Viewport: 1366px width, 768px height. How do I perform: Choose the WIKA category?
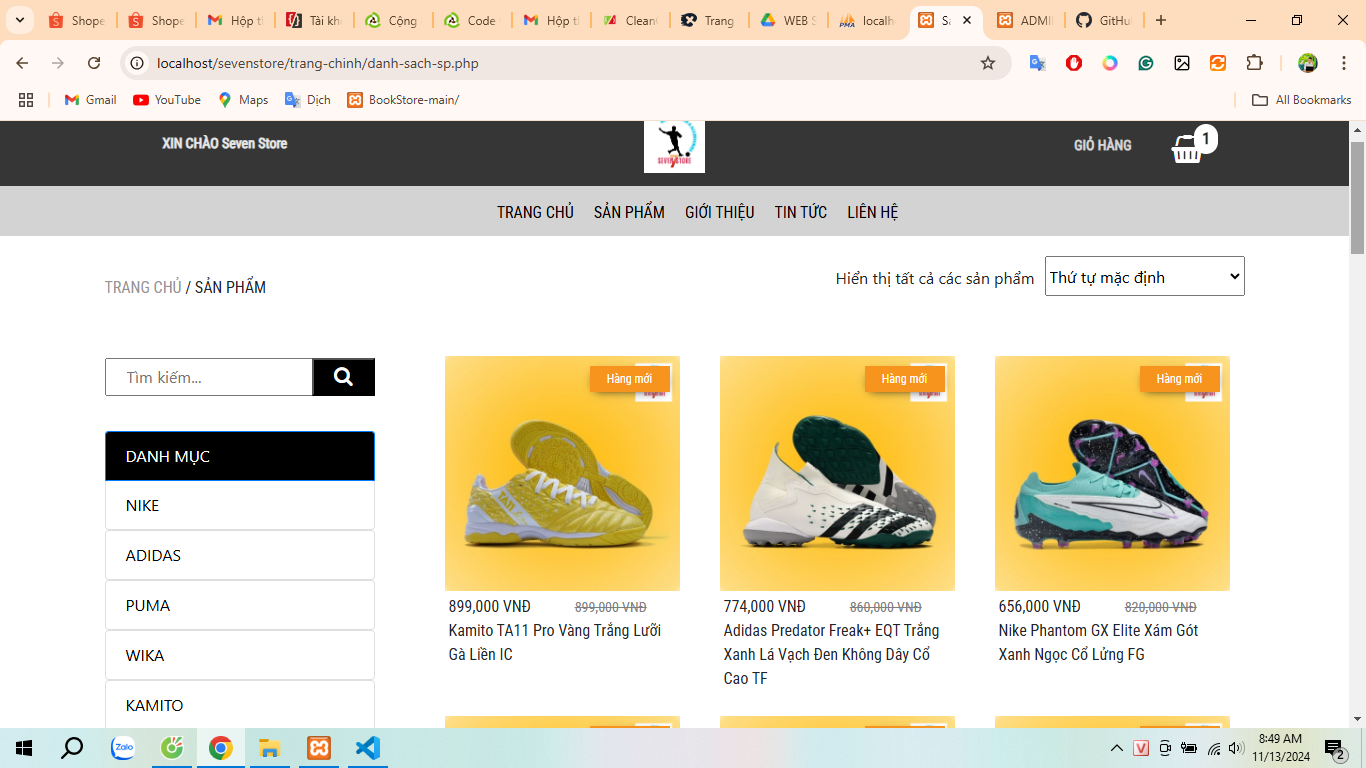pyautogui.click(x=240, y=655)
